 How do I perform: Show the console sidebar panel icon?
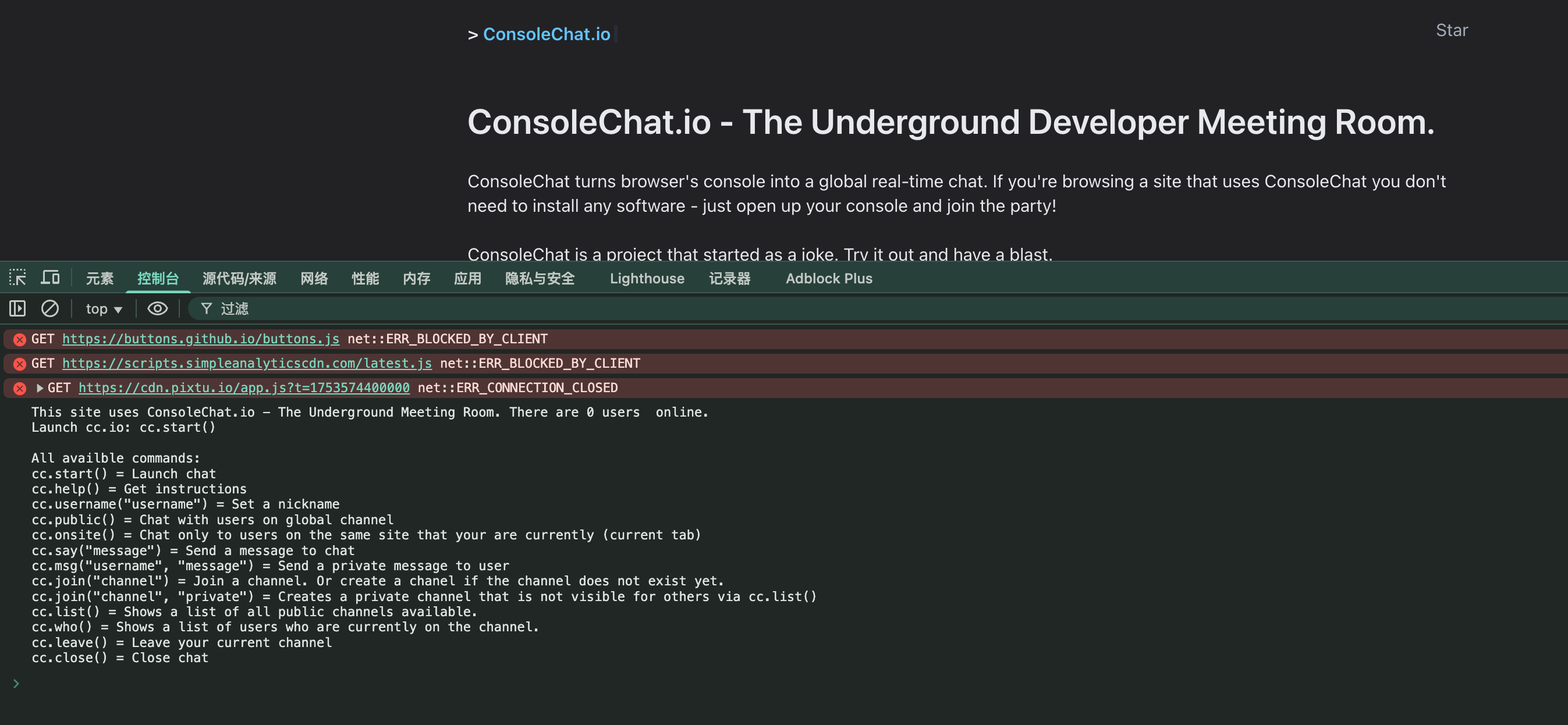pos(17,308)
